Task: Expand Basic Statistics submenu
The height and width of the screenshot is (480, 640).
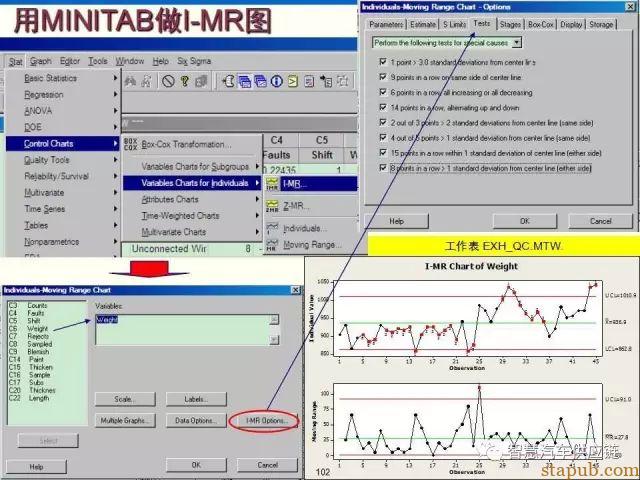Action: (62, 78)
